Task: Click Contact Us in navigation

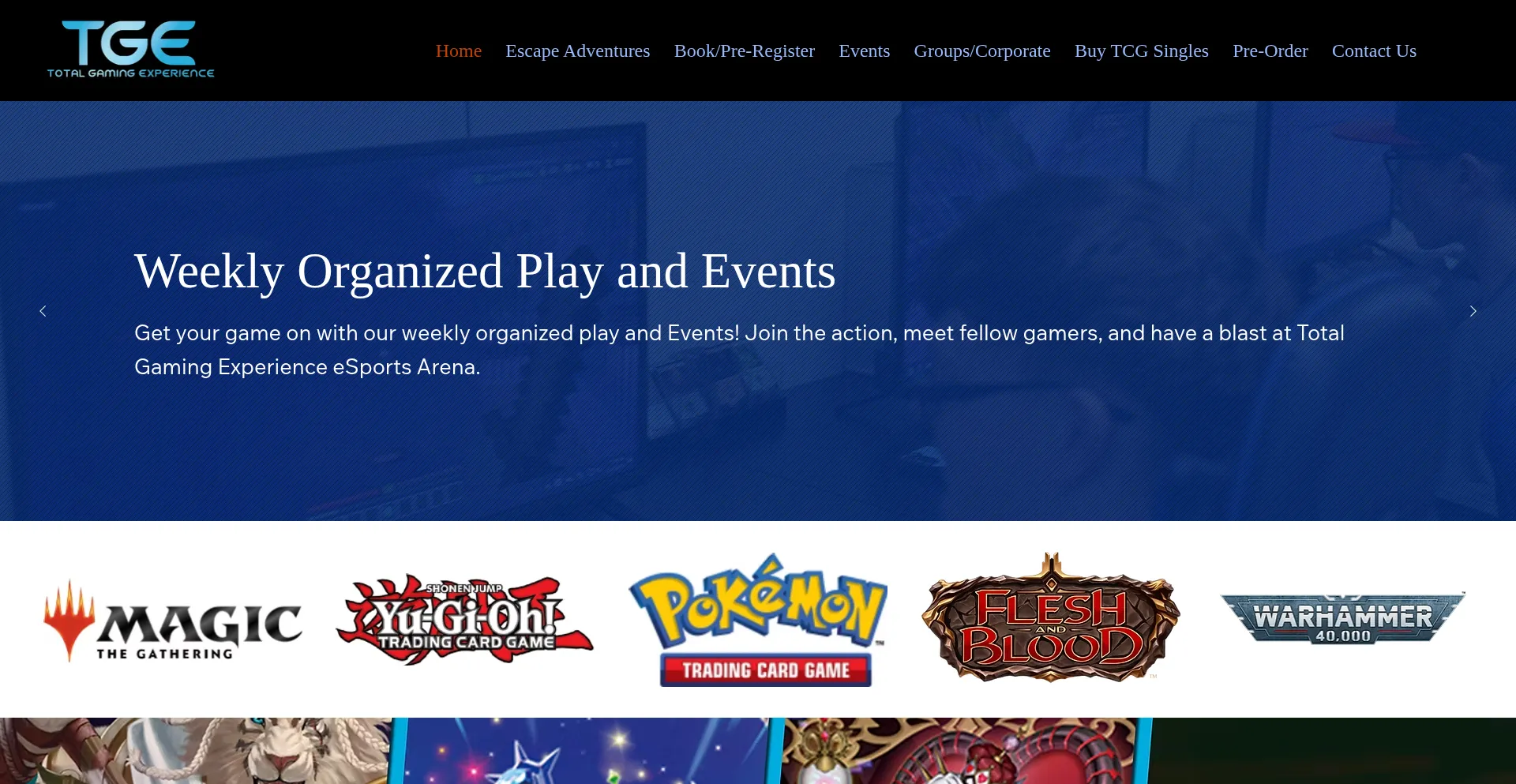Action: click(x=1374, y=51)
